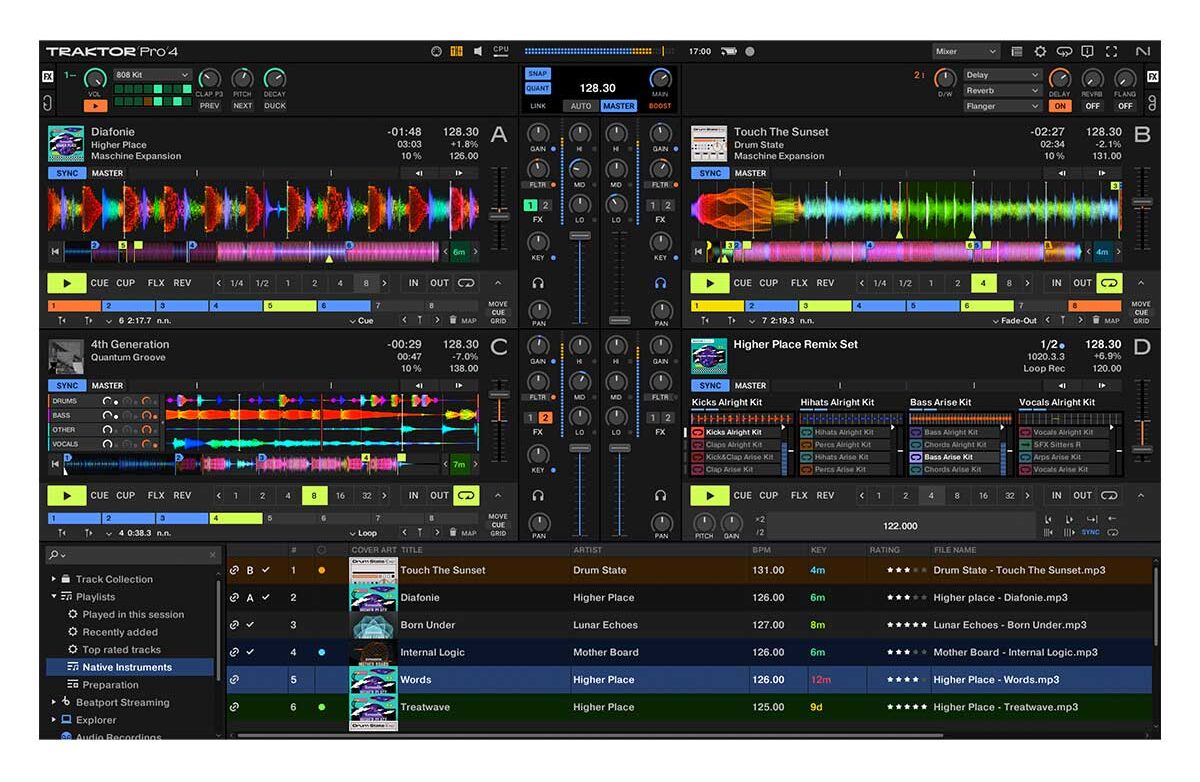Screen dimensions: 1200x782
Task: Select the Recently added playlist
Action: (119, 632)
